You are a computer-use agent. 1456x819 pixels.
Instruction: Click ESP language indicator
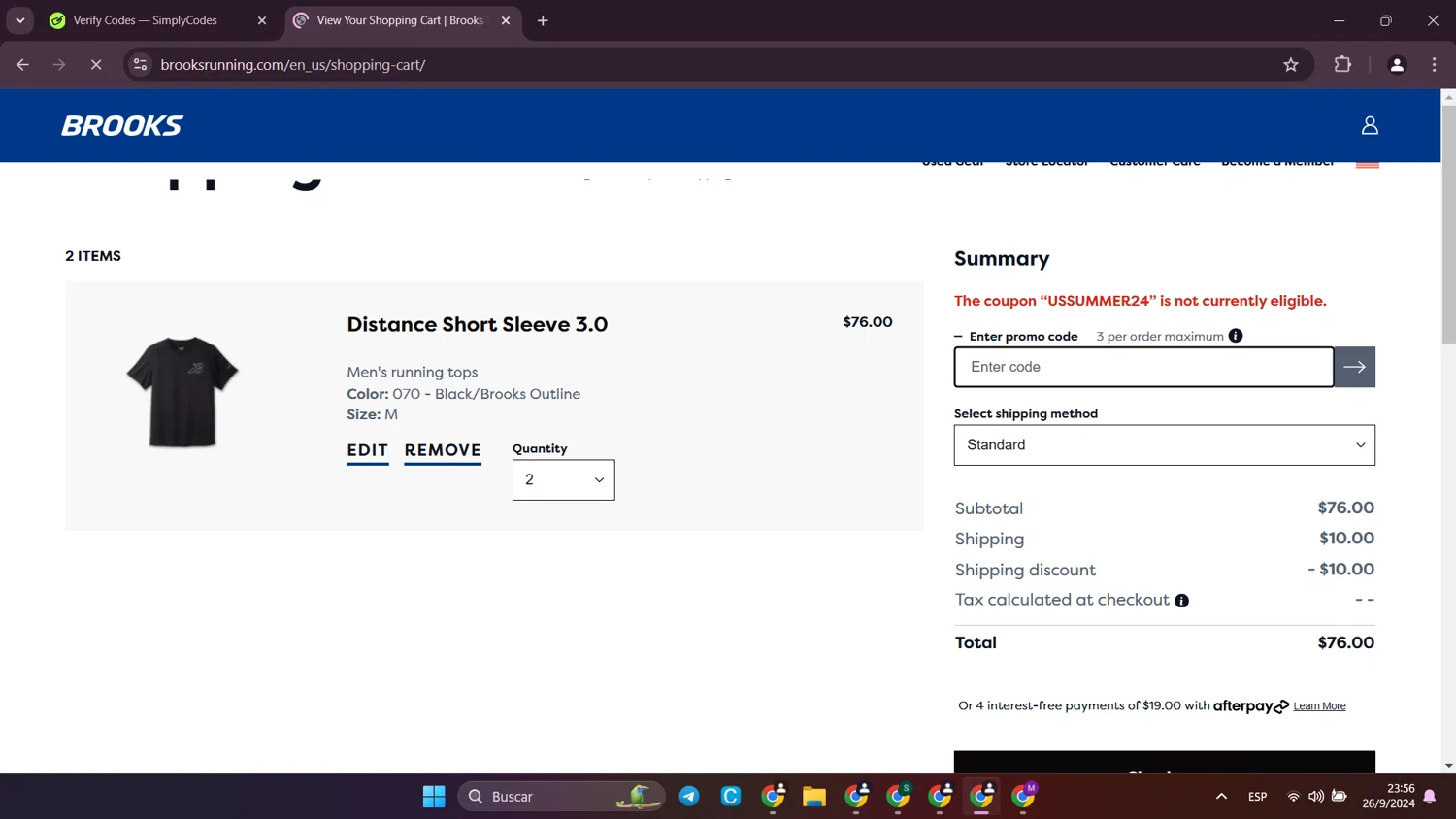[x=1258, y=797]
